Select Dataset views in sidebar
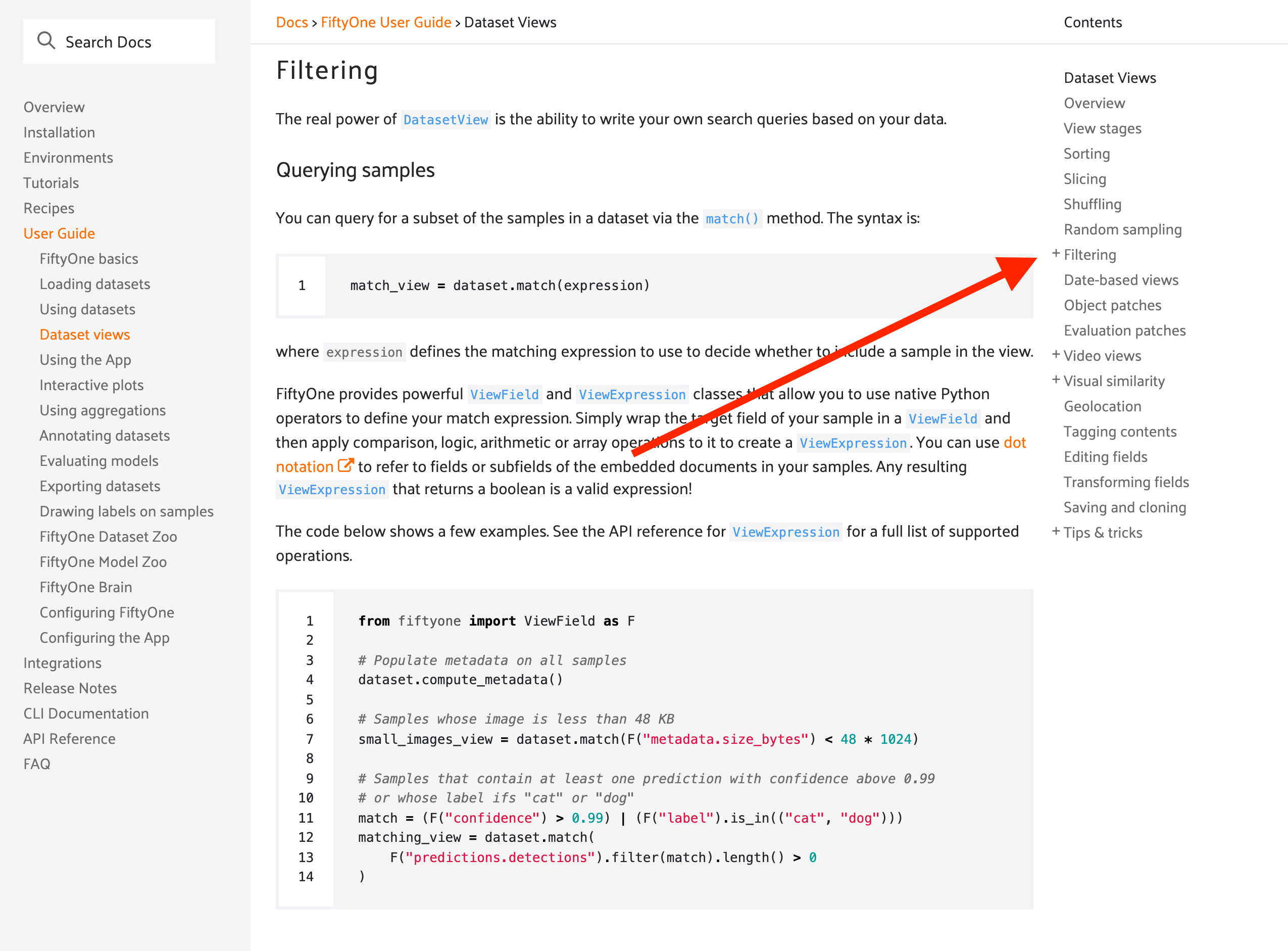Image resolution: width=1288 pixels, height=951 pixels. [85, 335]
